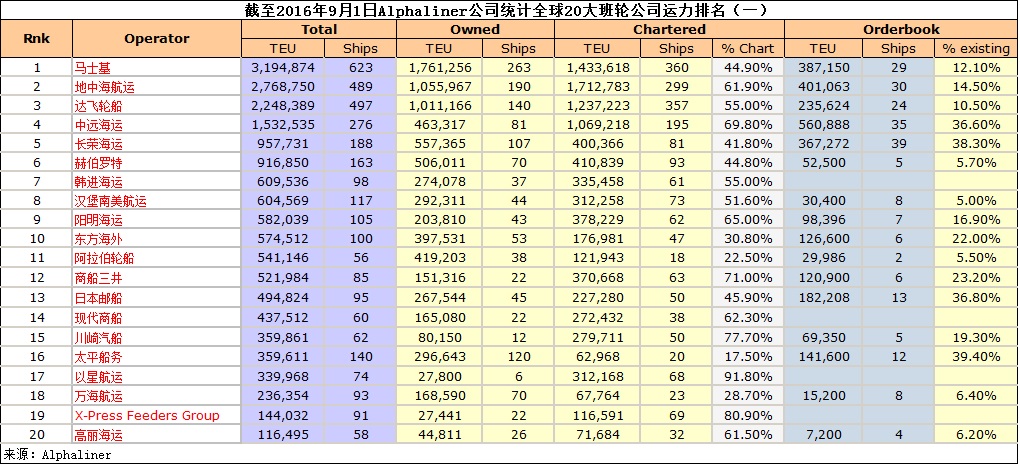
Task: Open the 高丽海运 link in the last row
Action: click(98, 434)
